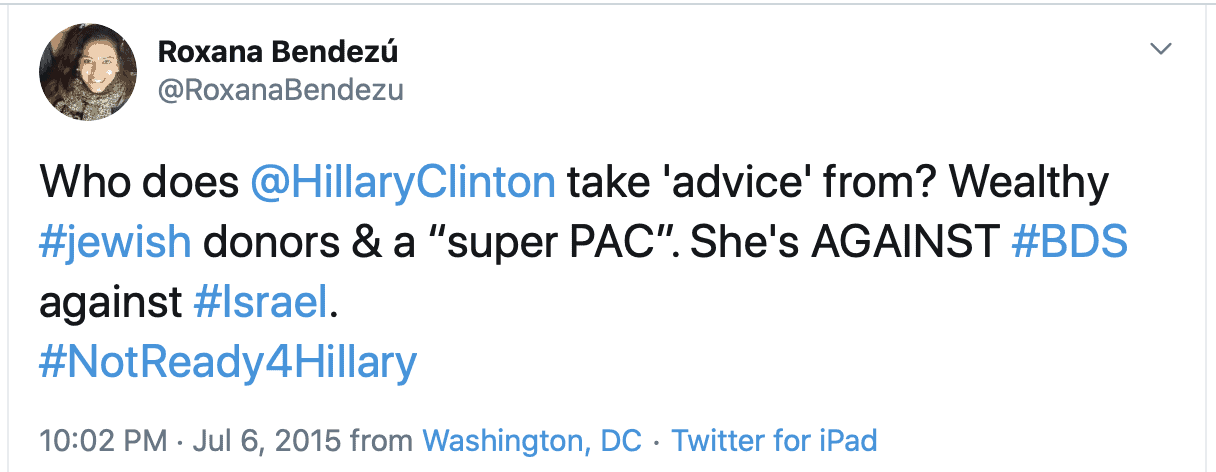Viewport: 1216px width, 472px height.
Task: Follow the #jewish hashtag
Action: pos(117,243)
